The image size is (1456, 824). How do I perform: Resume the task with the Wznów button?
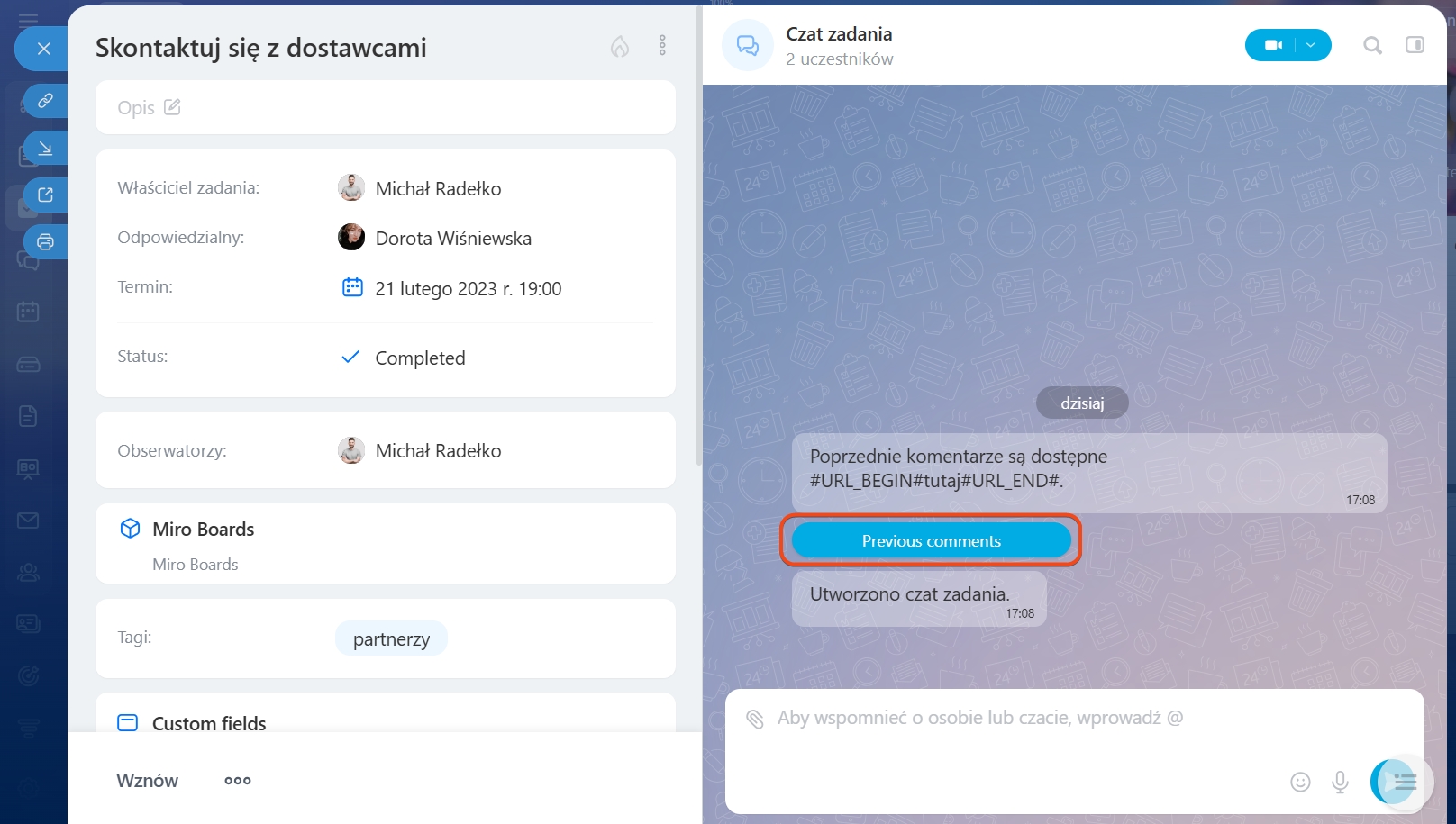148,781
